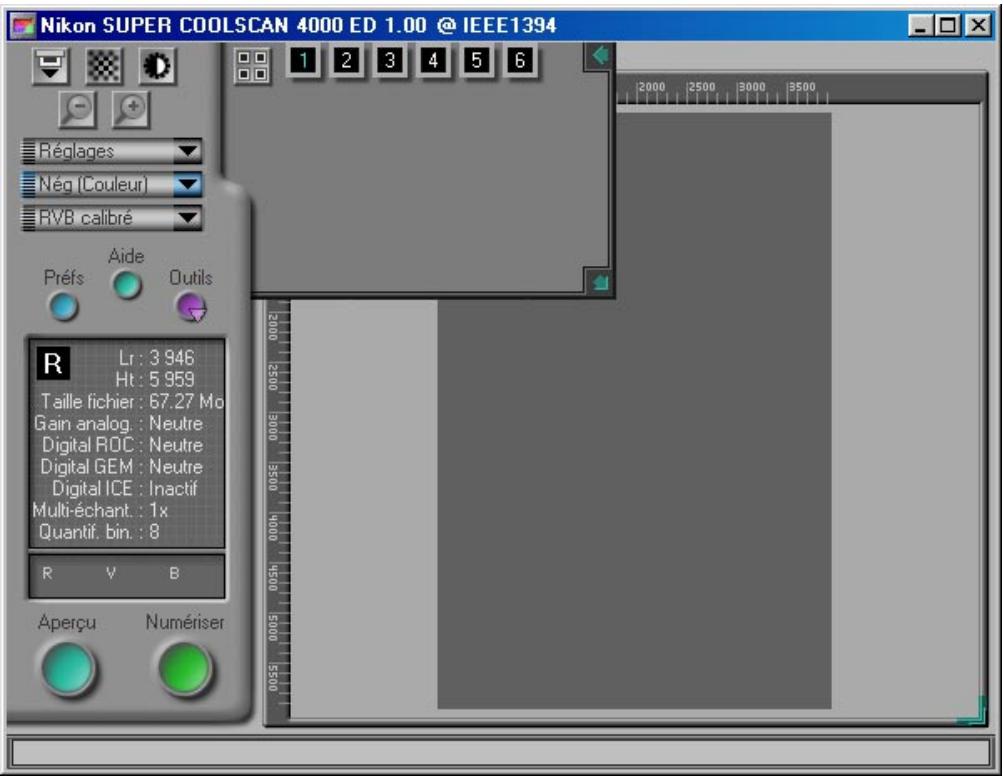Screen dimensions: 1004x776
Task: Click the Nikon Scan title bar icon
Action: click(23, 26)
